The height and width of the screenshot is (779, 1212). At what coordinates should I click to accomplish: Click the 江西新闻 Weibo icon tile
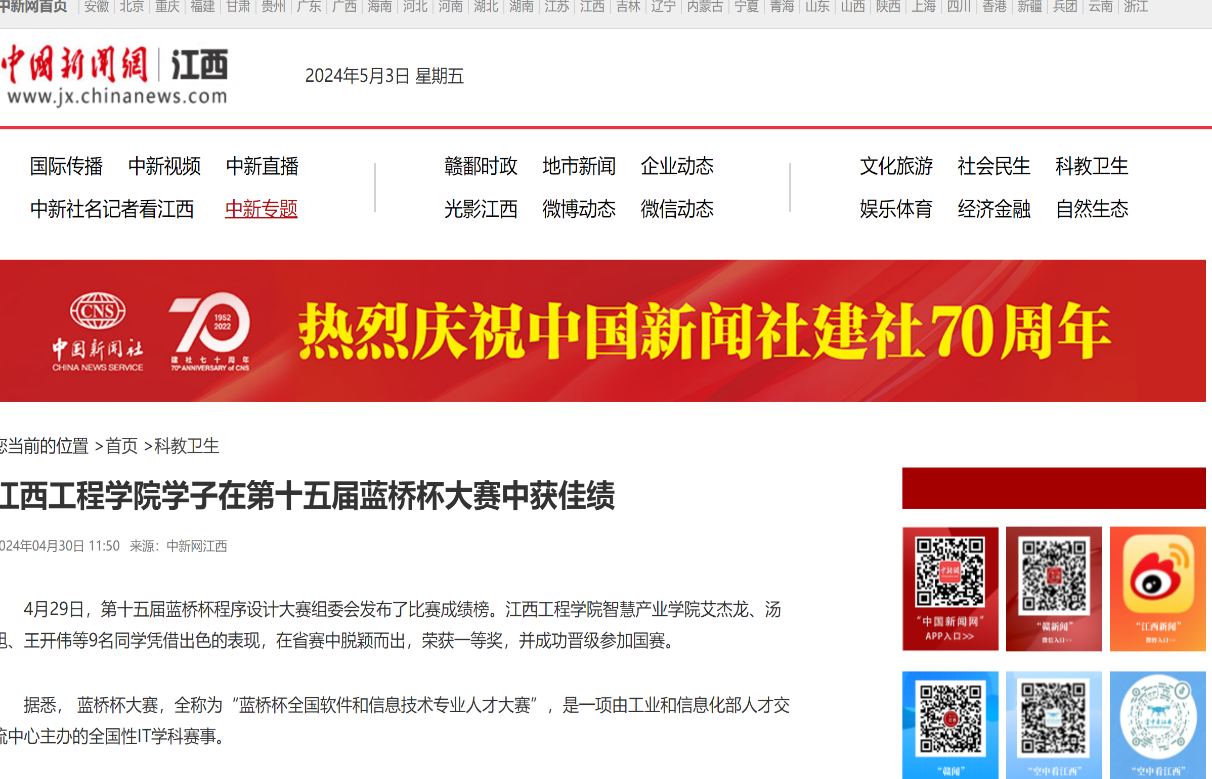tap(1158, 588)
